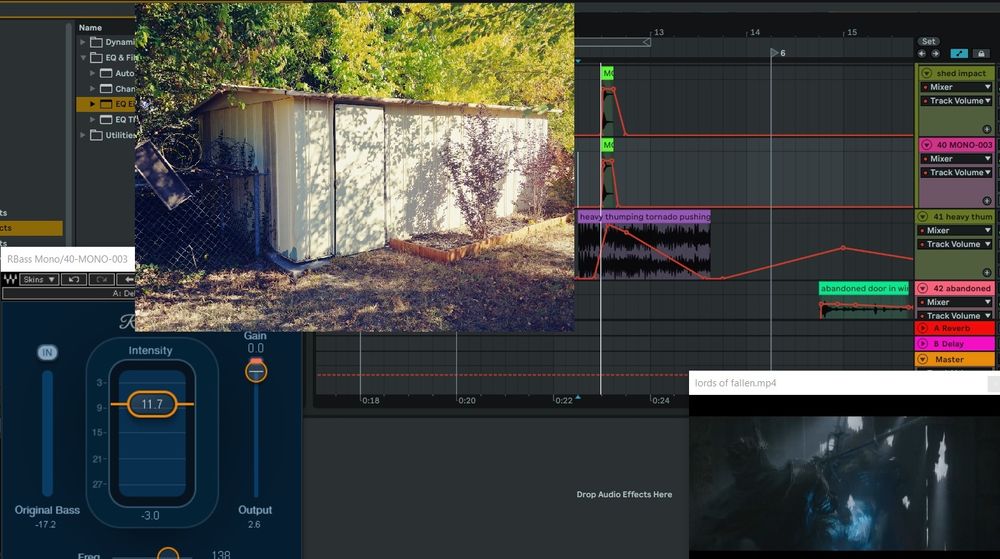Image resolution: width=1000 pixels, height=559 pixels.
Task: Click bar 13 on the beat ruler
Action: pos(659,32)
